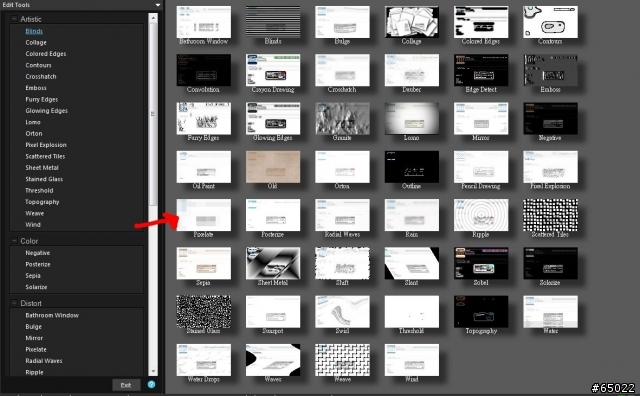This screenshot has width=640, height=396.
Task: Choose the Convolution effect thumbnail
Action: 204,70
